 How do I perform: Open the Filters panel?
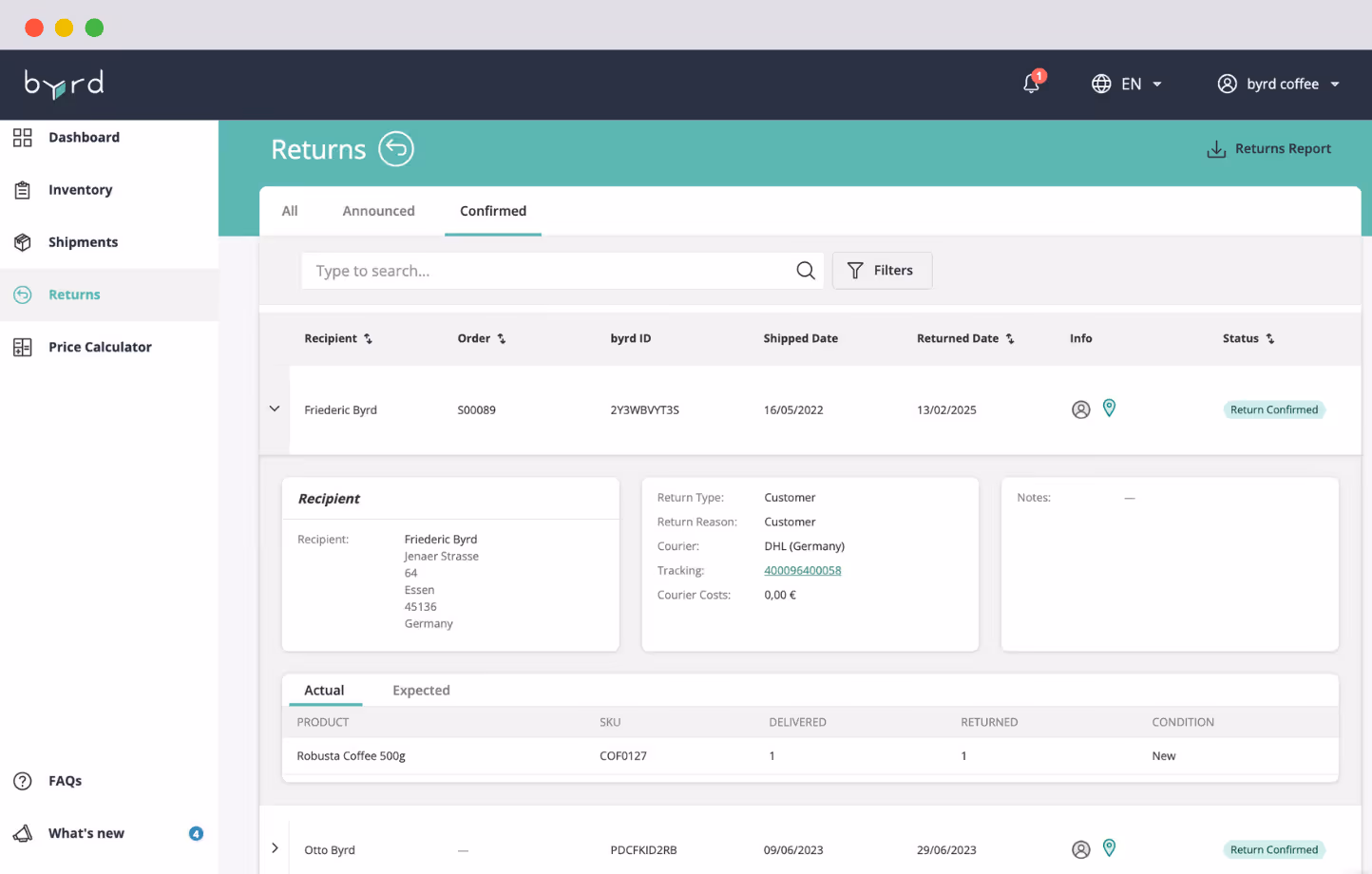[882, 271]
